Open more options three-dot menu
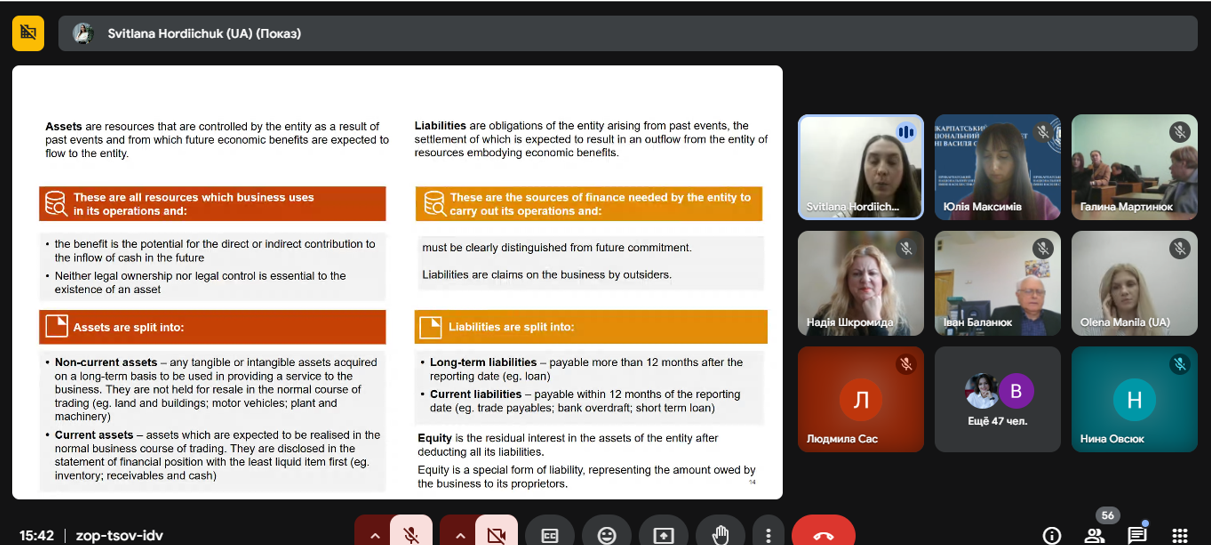Image resolution: width=1211 pixels, height=545 pixels. tap(768, 535)
